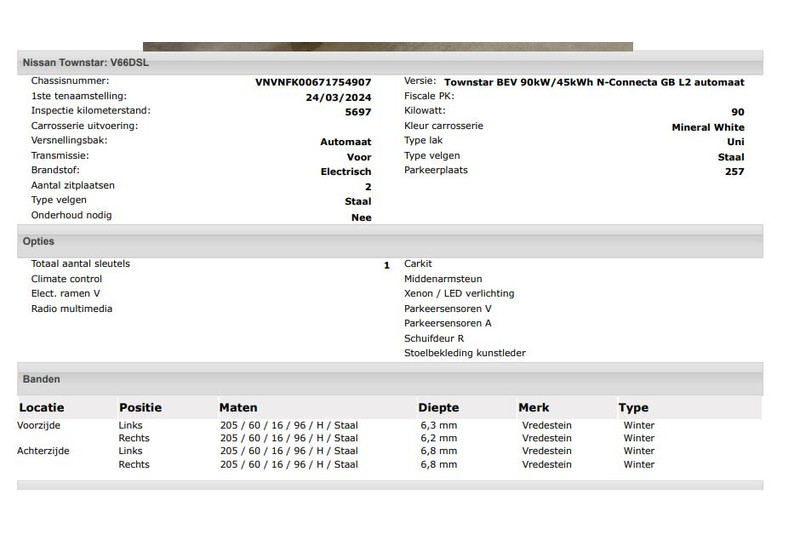The image size is (800, 533).
Task: Select the first registration date 24/03/2024
Action: pyautogui.click(x=338, y=98)
